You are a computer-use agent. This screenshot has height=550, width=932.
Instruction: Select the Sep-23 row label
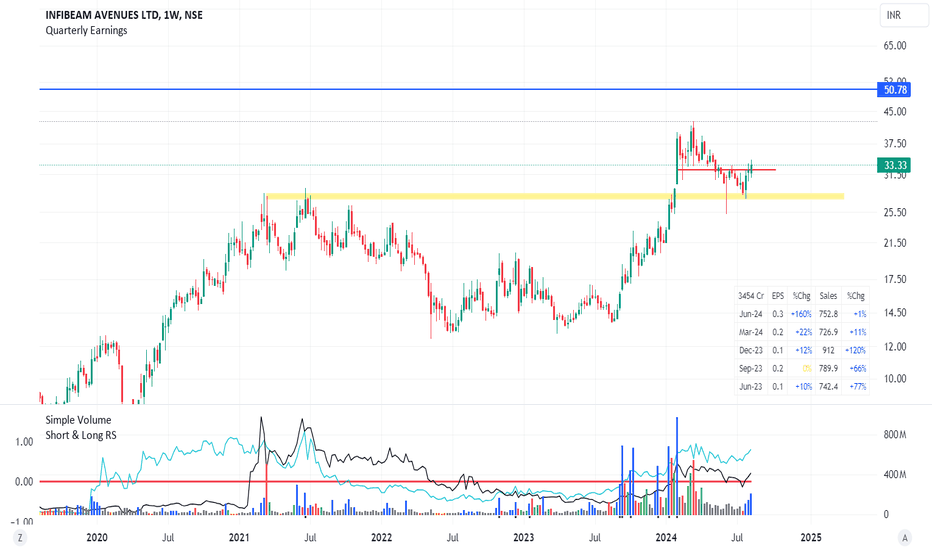[751, 369]
